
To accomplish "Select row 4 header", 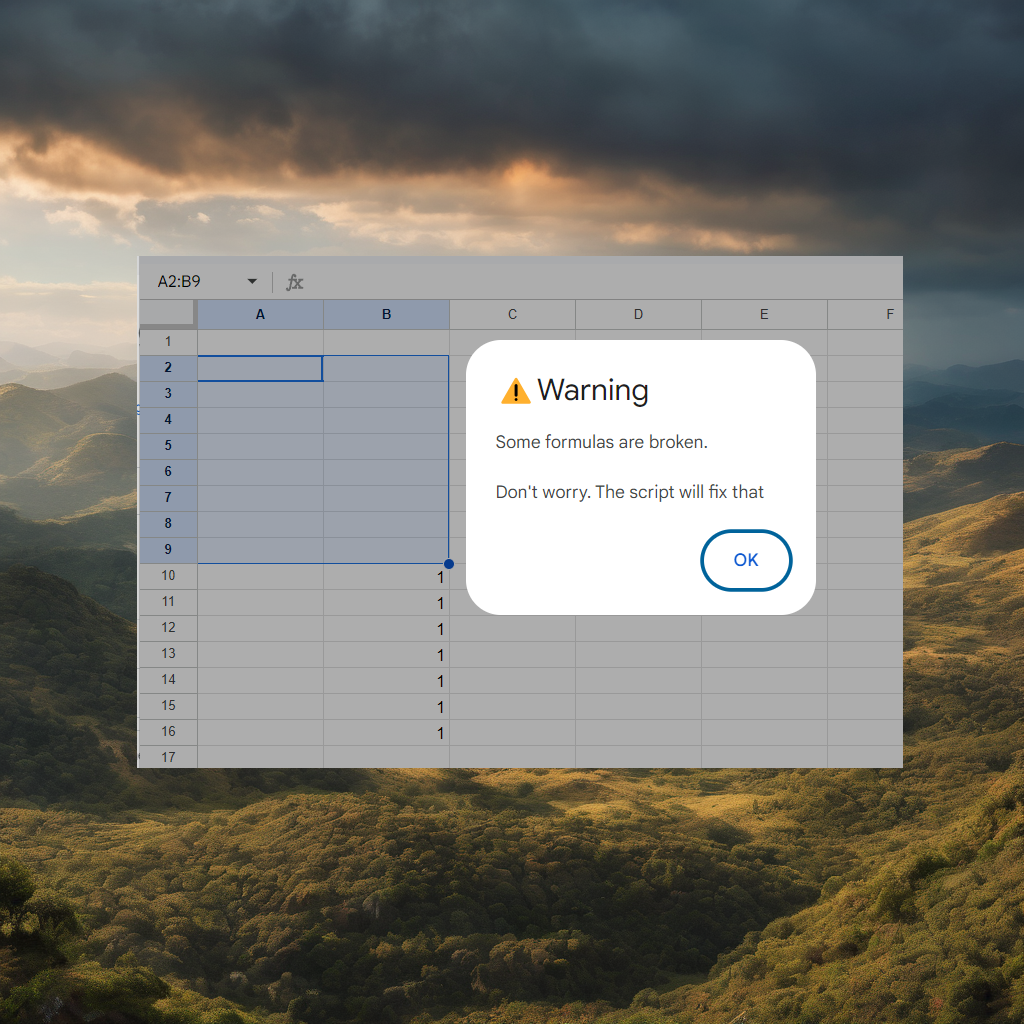I will (x=168, y=420).
